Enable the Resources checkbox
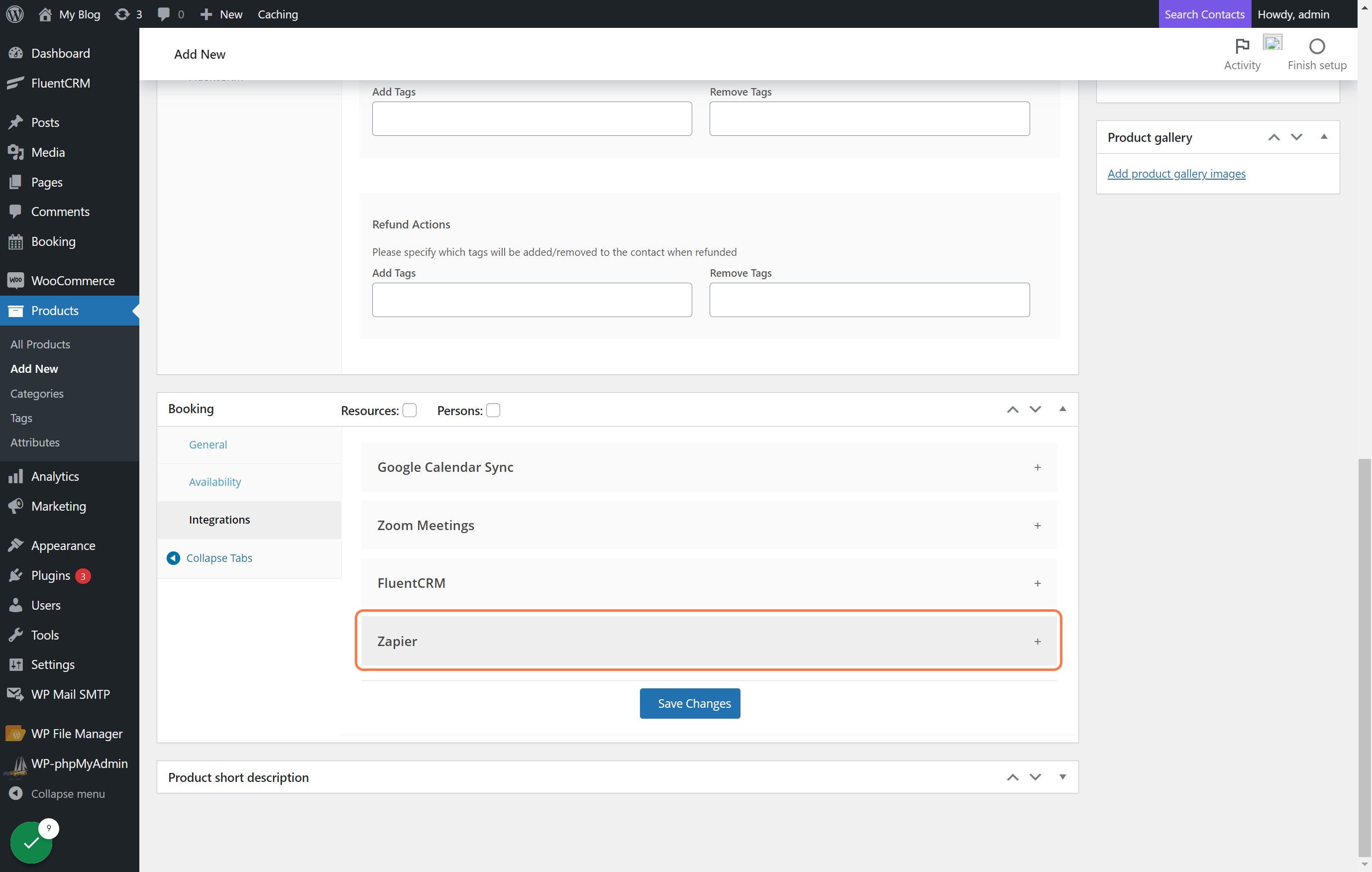Image resolution: width=1372 pixels, height=872 pixels. pyautogui.click(x=409, y=410)
